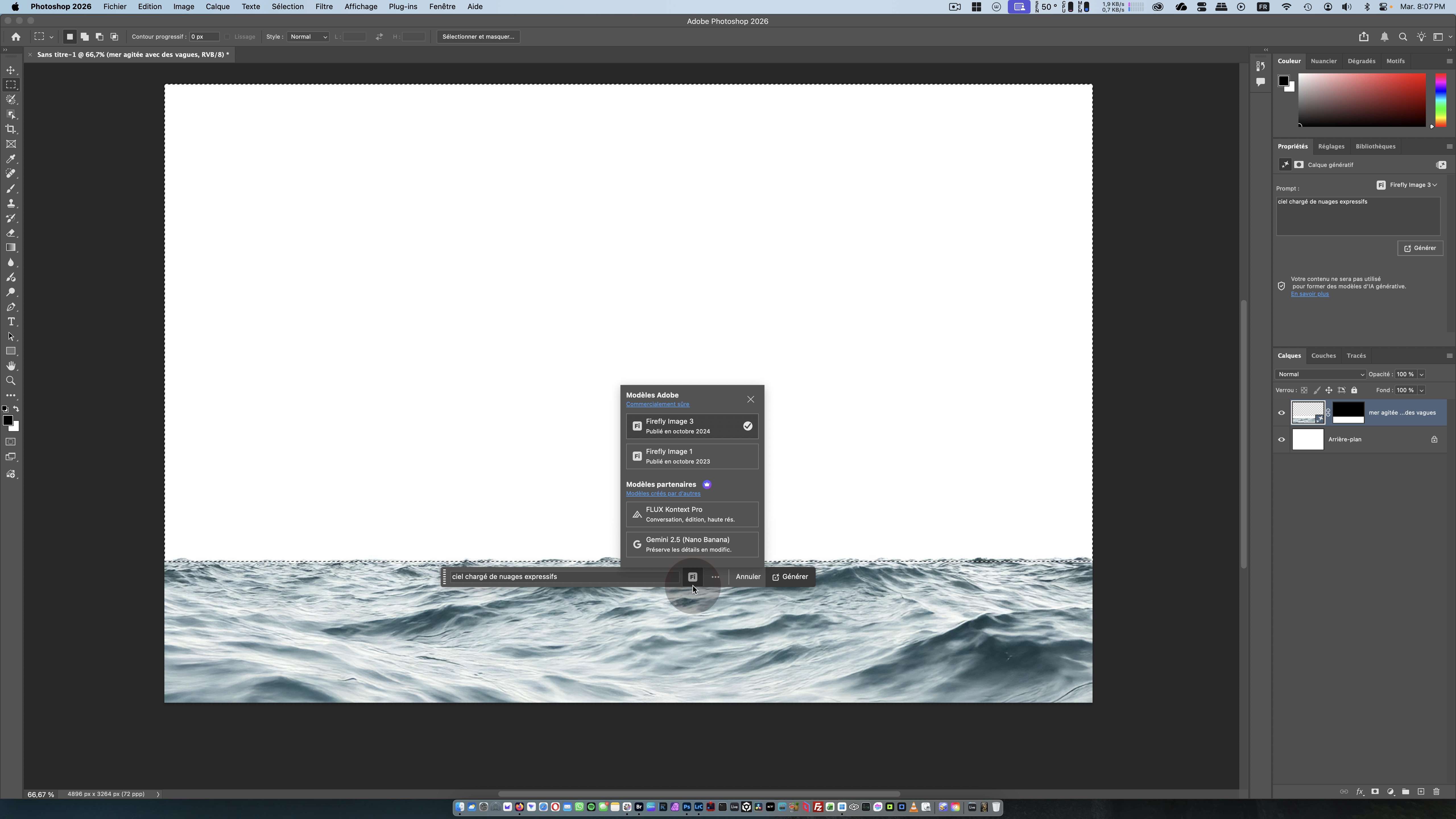Click Générer in the contextual taskbar
Viewport: 1456px width, 819px height.
[790, 576]
